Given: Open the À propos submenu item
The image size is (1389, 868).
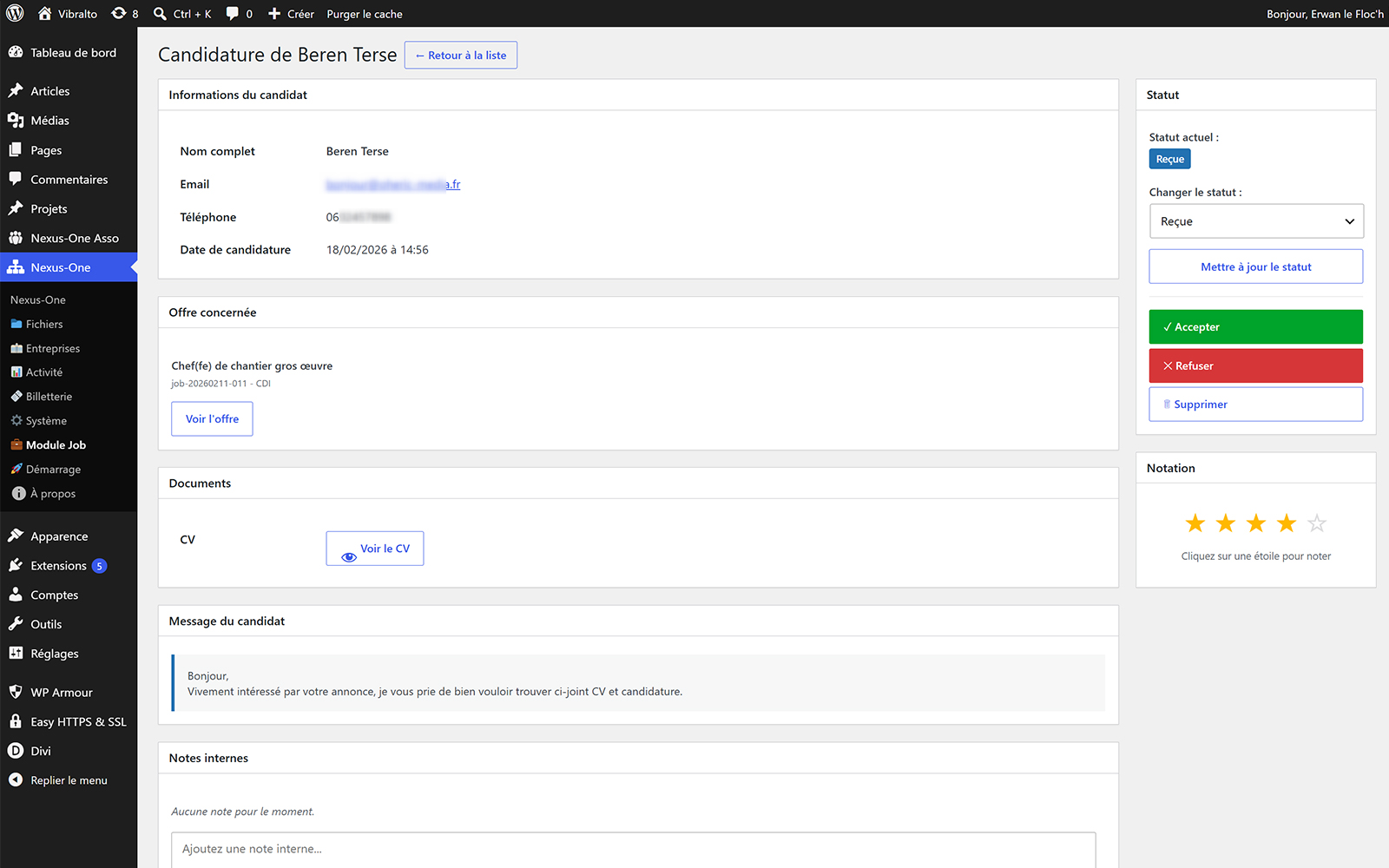Looking at the screenshot, I should (x=52, y=494).
